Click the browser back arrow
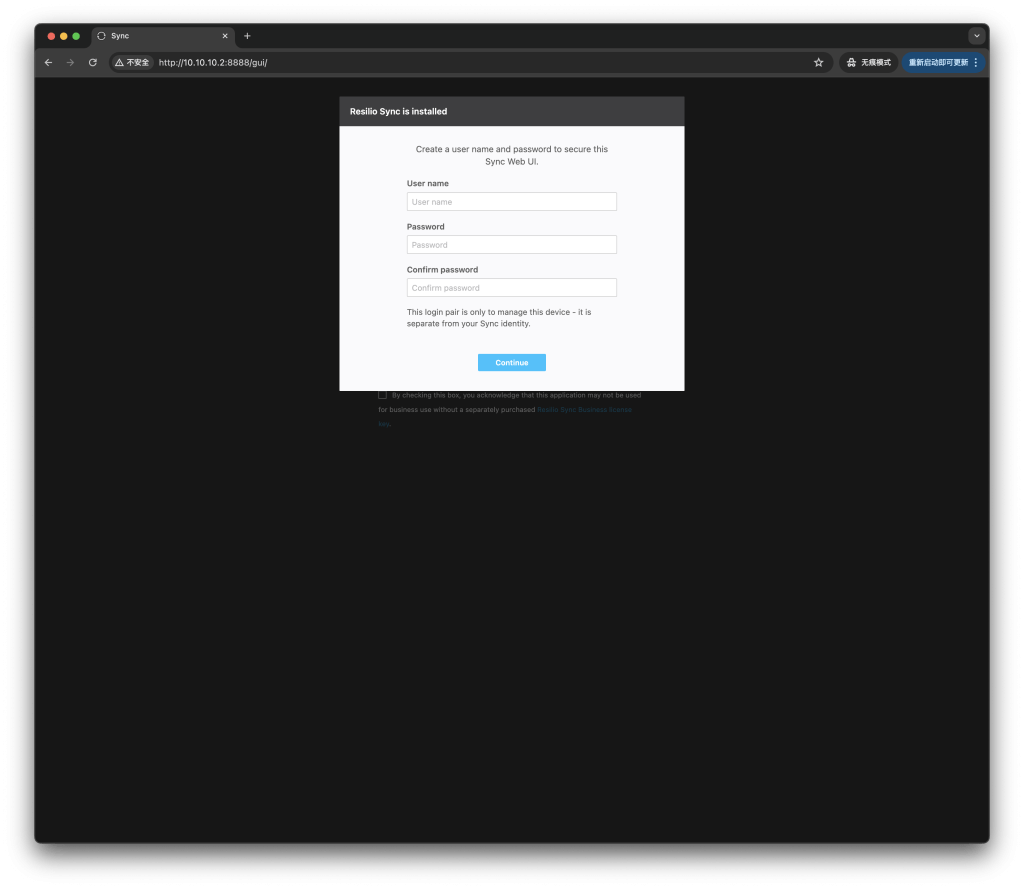Screen dimensions: 1024x889 coord(48,63)
